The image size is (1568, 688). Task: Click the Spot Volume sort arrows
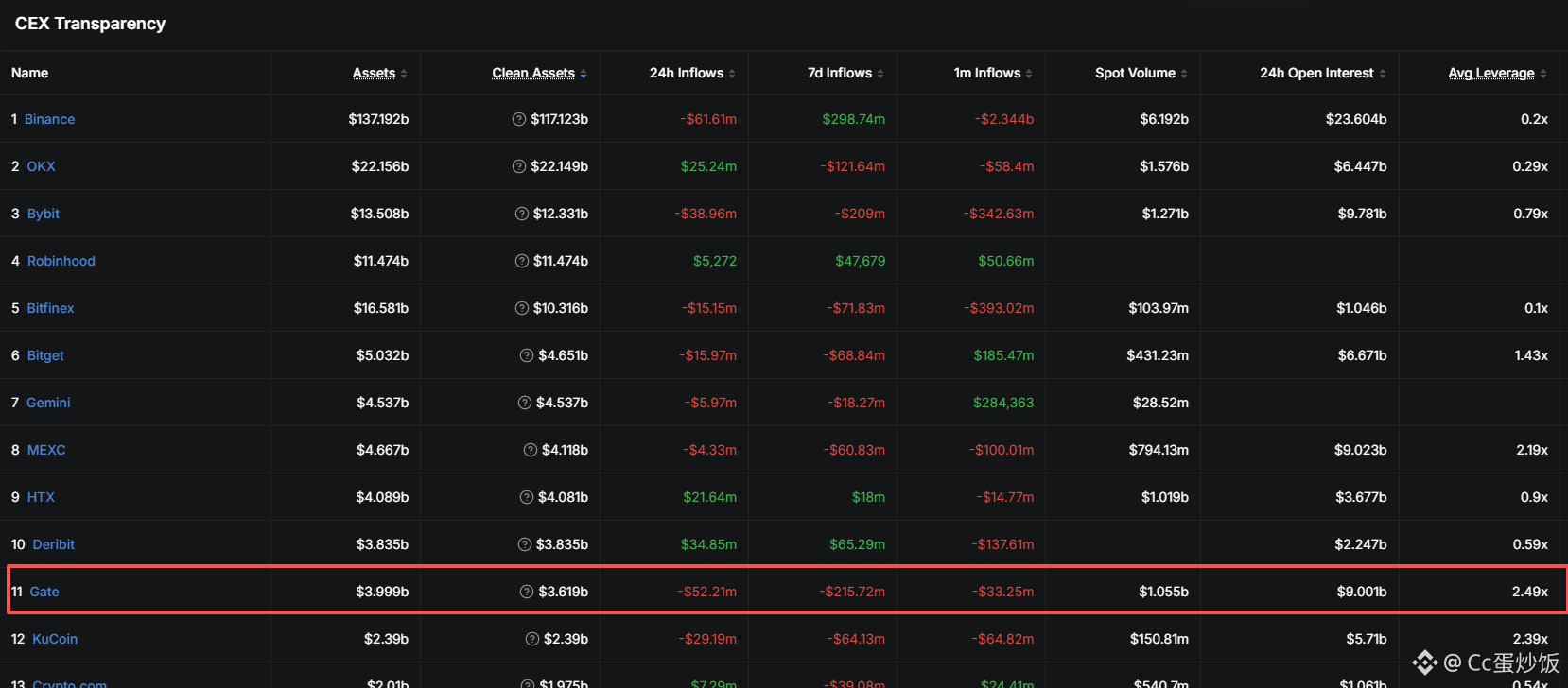tap(1184, 74)
